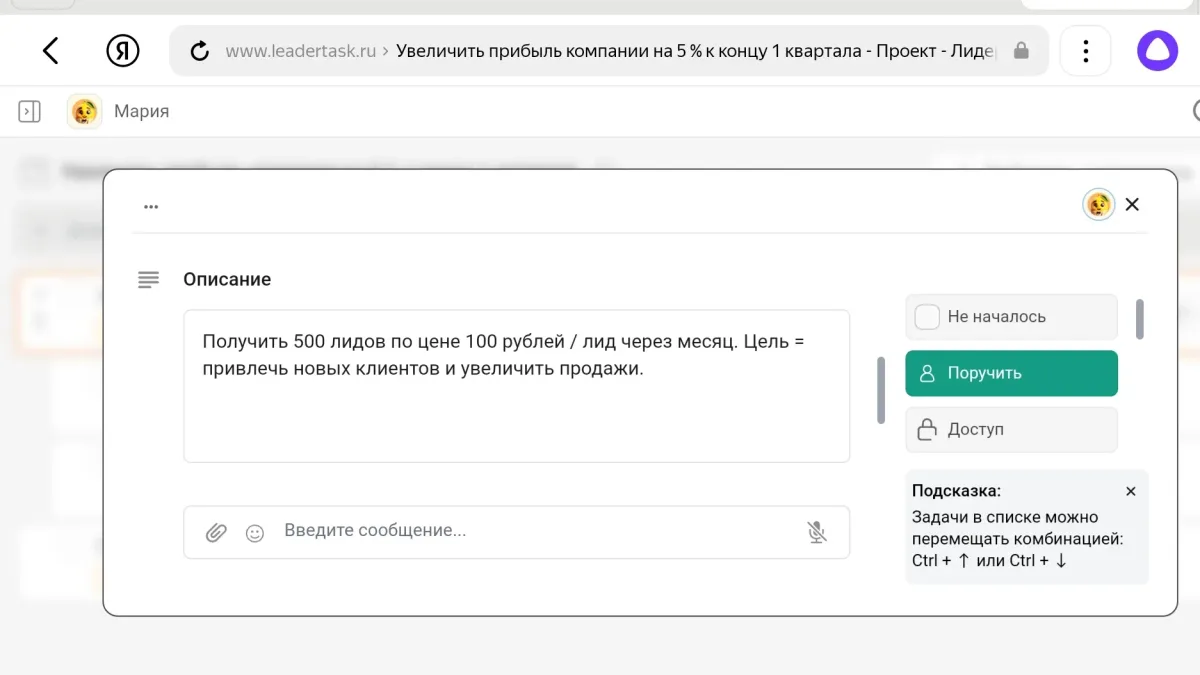Select the paperclip attachment icon

point(216,532)
